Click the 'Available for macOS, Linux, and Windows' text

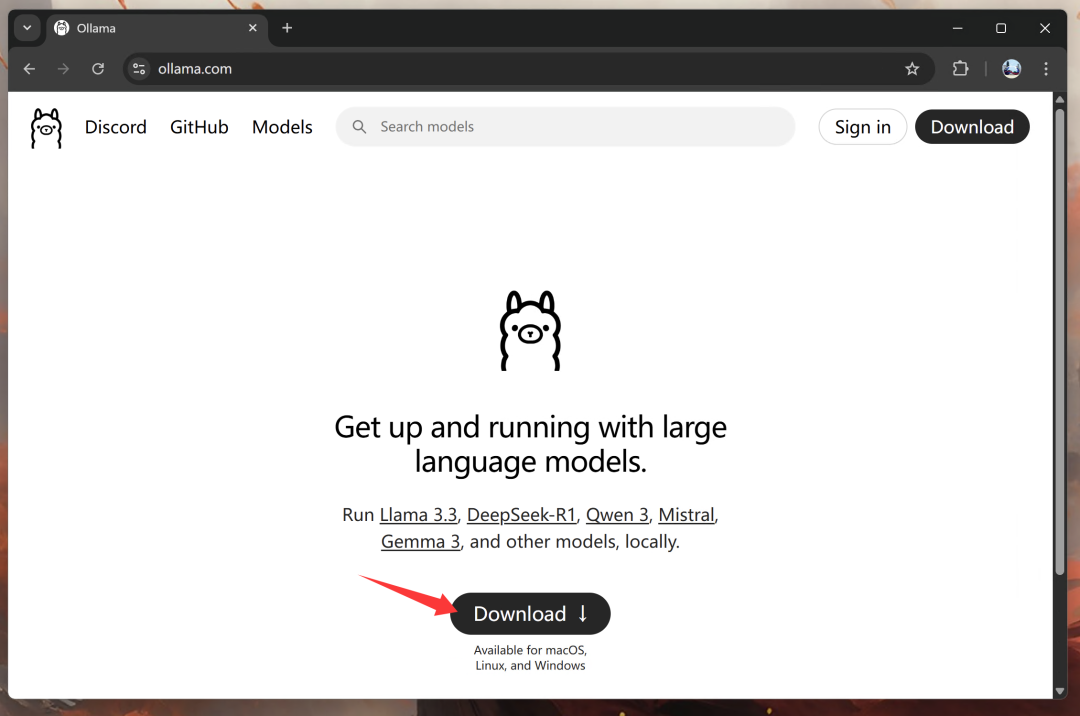coord(530,657)
